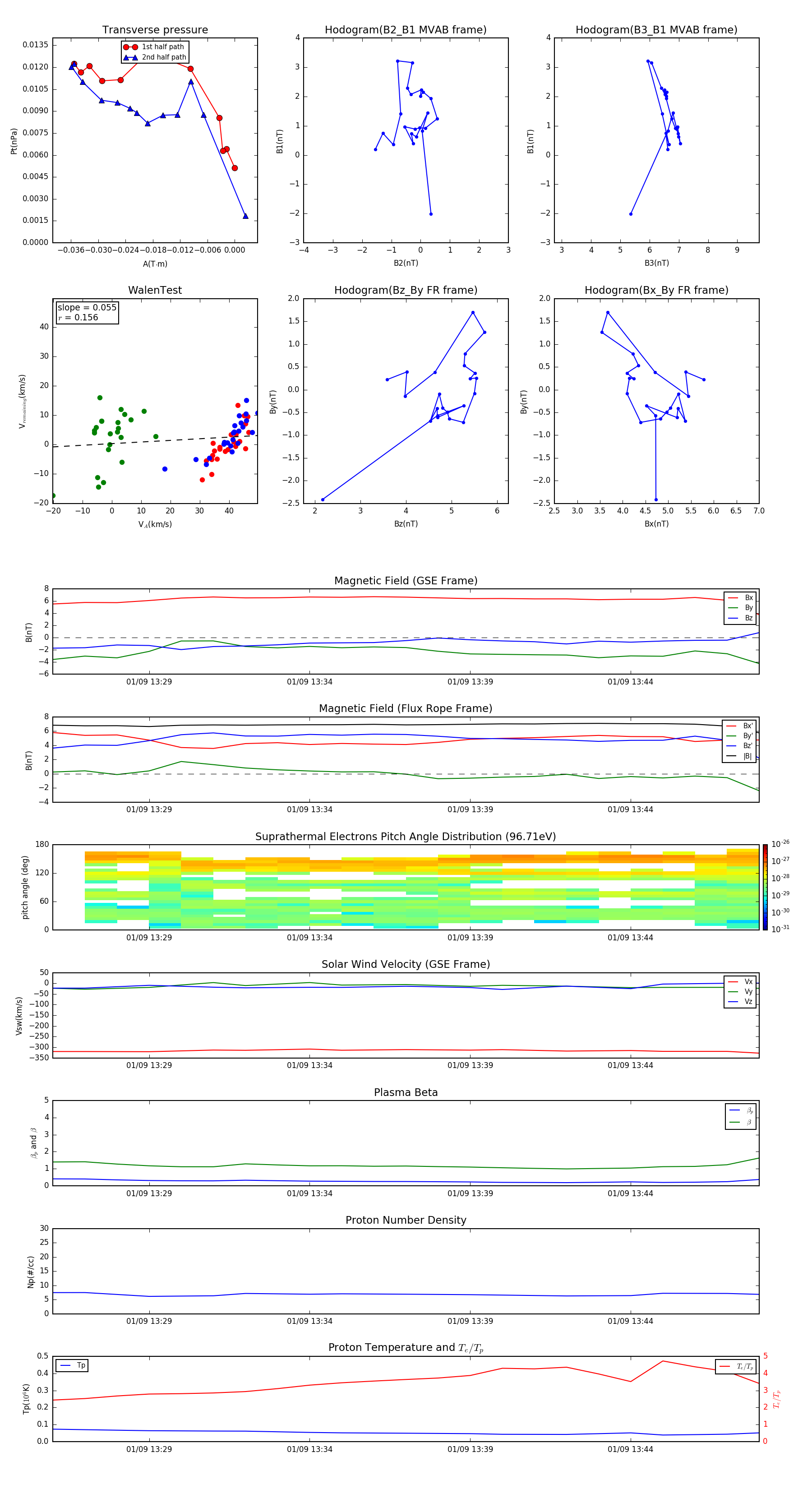The height and width of the screenshot is (1489, 812).
Task: Click the 'Bx(nT)' x-axis label
Action: [x=656, y=524]
